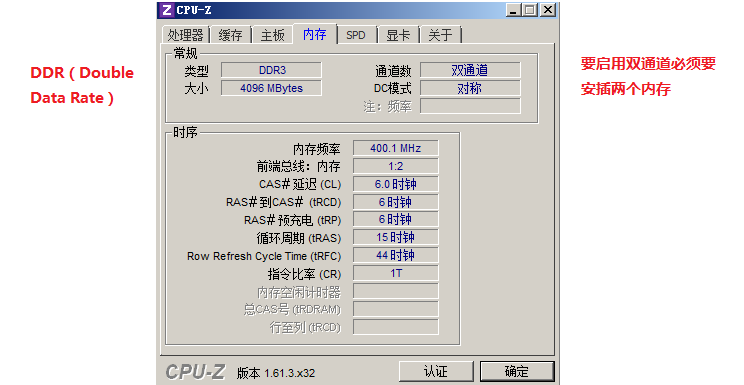Click the RAS#到CAS# (tRCD) label
This screenshot has width=744, height=385.
tap(283, 203)
